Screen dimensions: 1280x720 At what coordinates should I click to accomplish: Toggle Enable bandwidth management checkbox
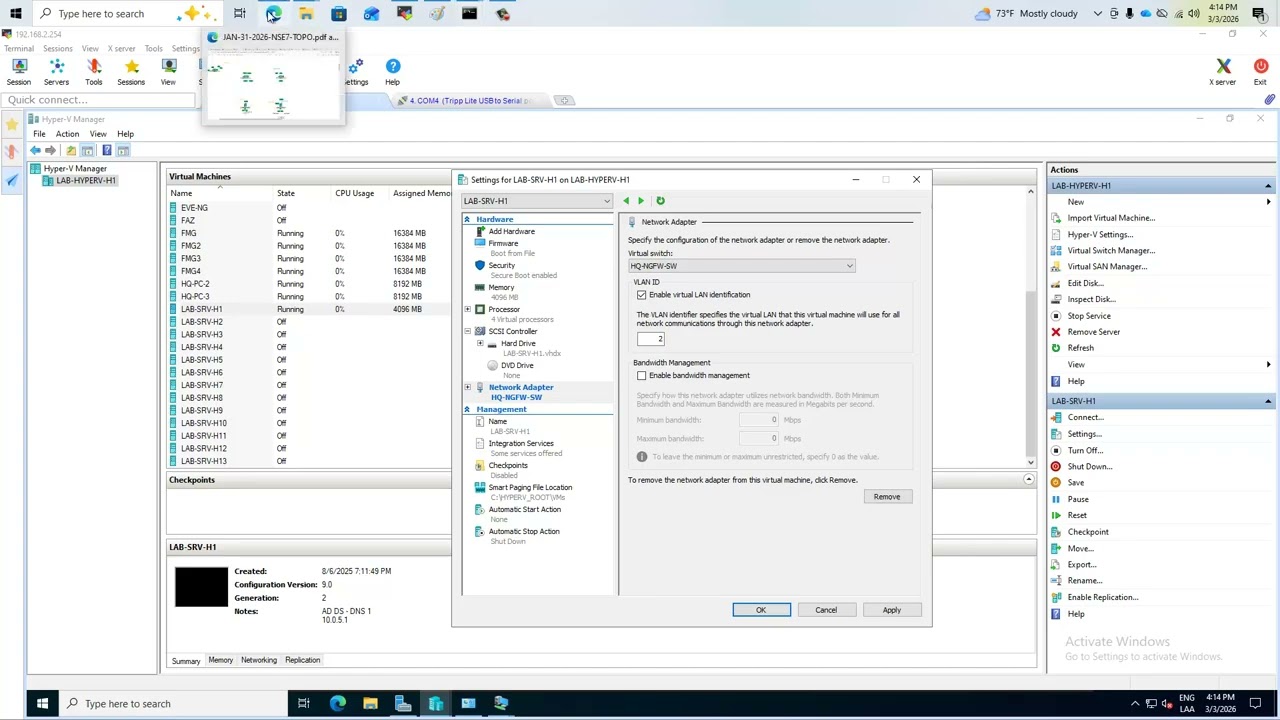click(x=642, y=376)
